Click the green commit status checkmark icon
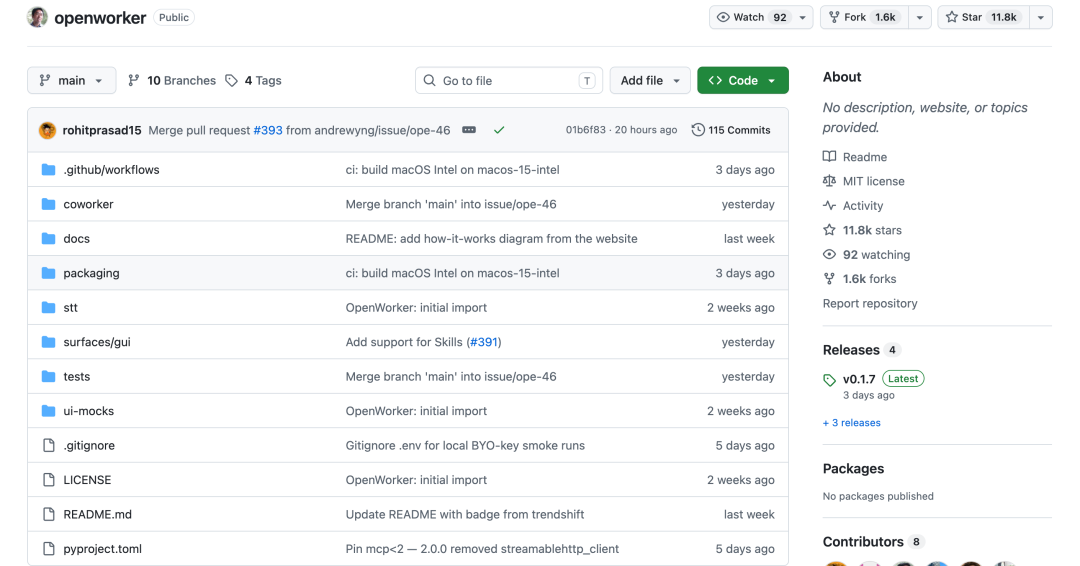The image size is (1080, 566). click(499, 129)
